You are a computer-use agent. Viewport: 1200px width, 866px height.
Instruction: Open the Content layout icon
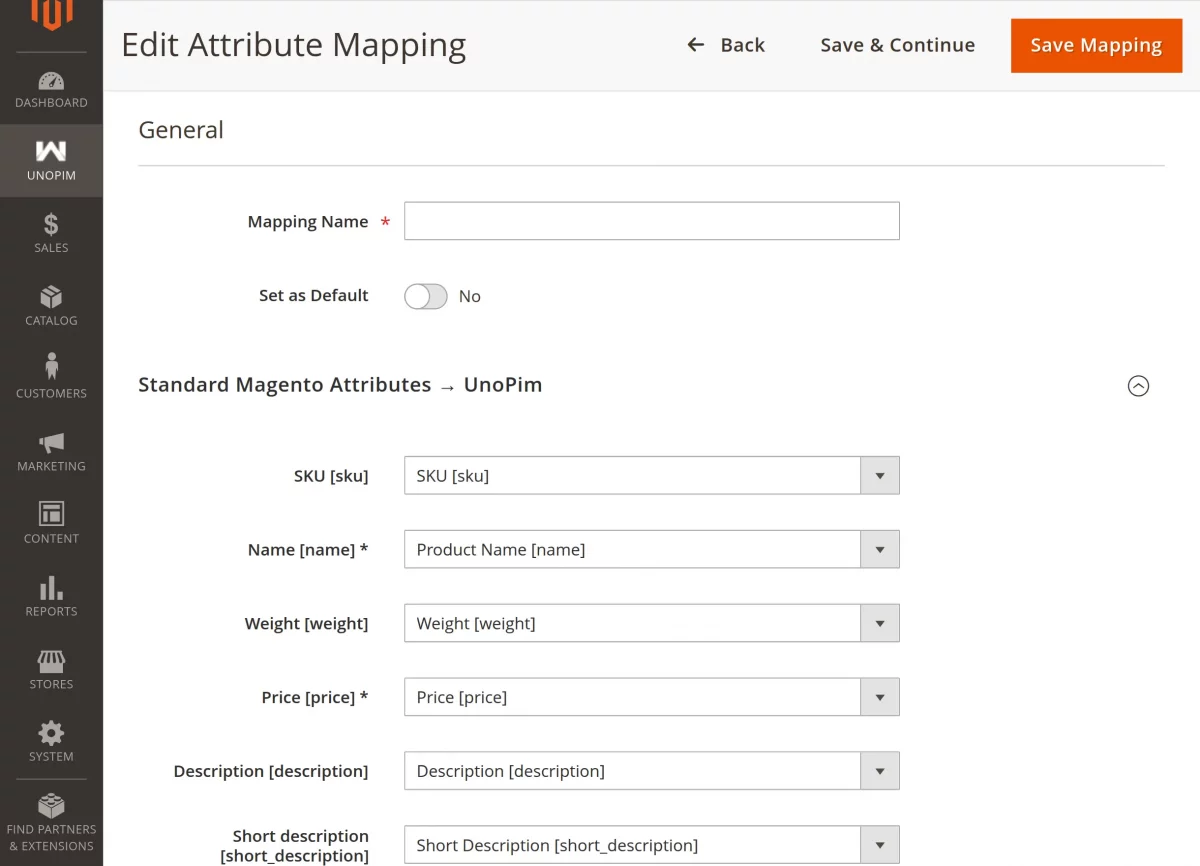click(x=51, y=514)
